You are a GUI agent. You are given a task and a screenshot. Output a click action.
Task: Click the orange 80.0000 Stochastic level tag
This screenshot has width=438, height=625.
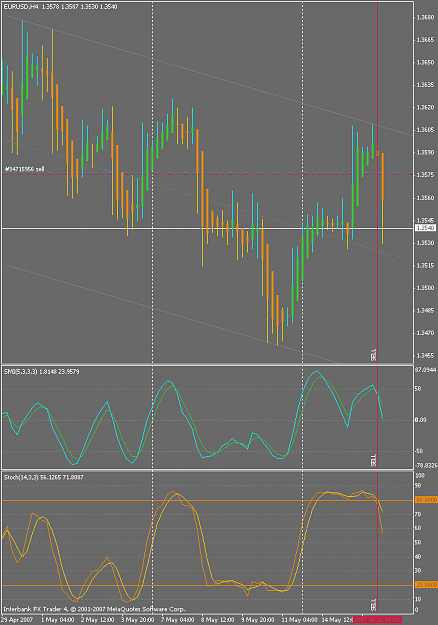426,500
